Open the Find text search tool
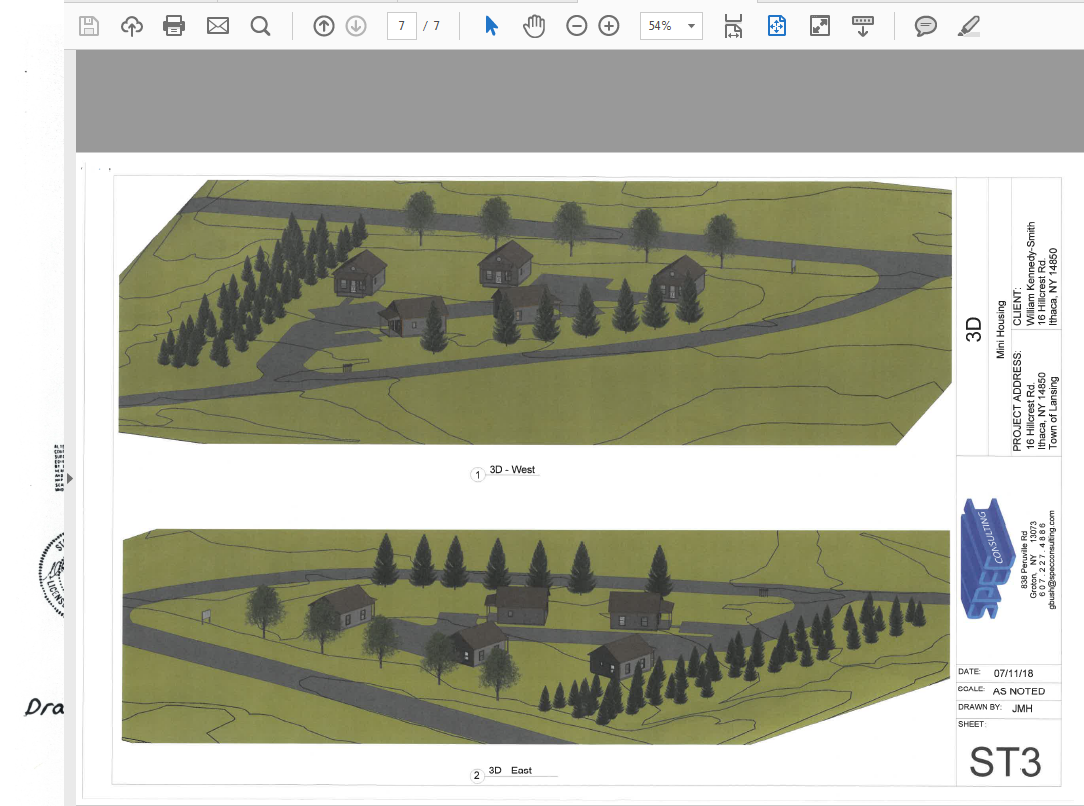Image resolution: width=1084 pixels, height=806 pixels. pos(261,26)
